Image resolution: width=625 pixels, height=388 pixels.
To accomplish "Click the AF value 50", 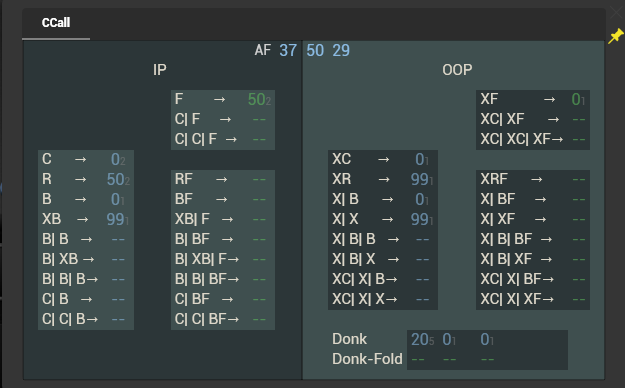I will pyautogui.click(x=315, y=51).
